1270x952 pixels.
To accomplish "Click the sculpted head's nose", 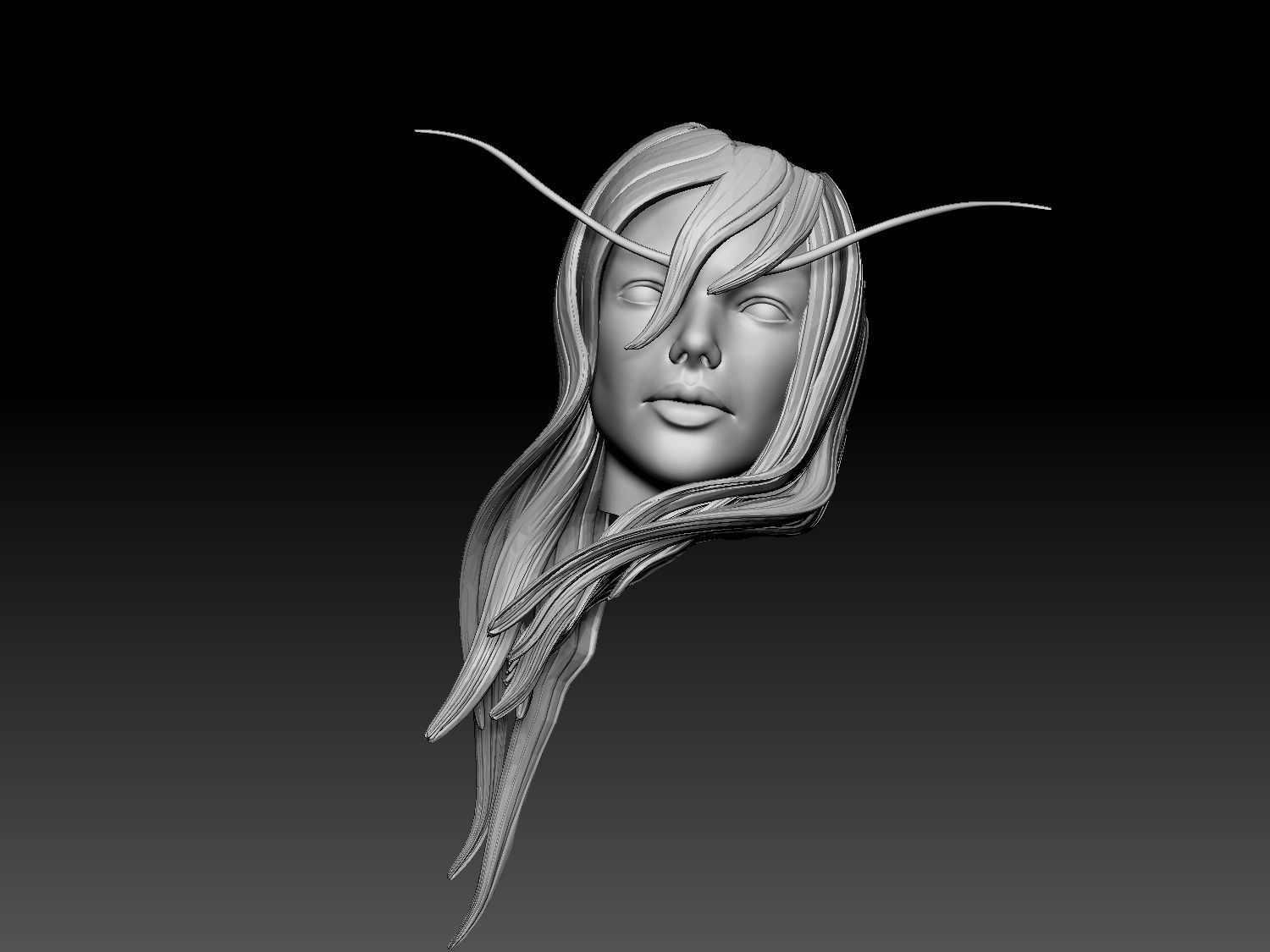I will click(695, 341).
